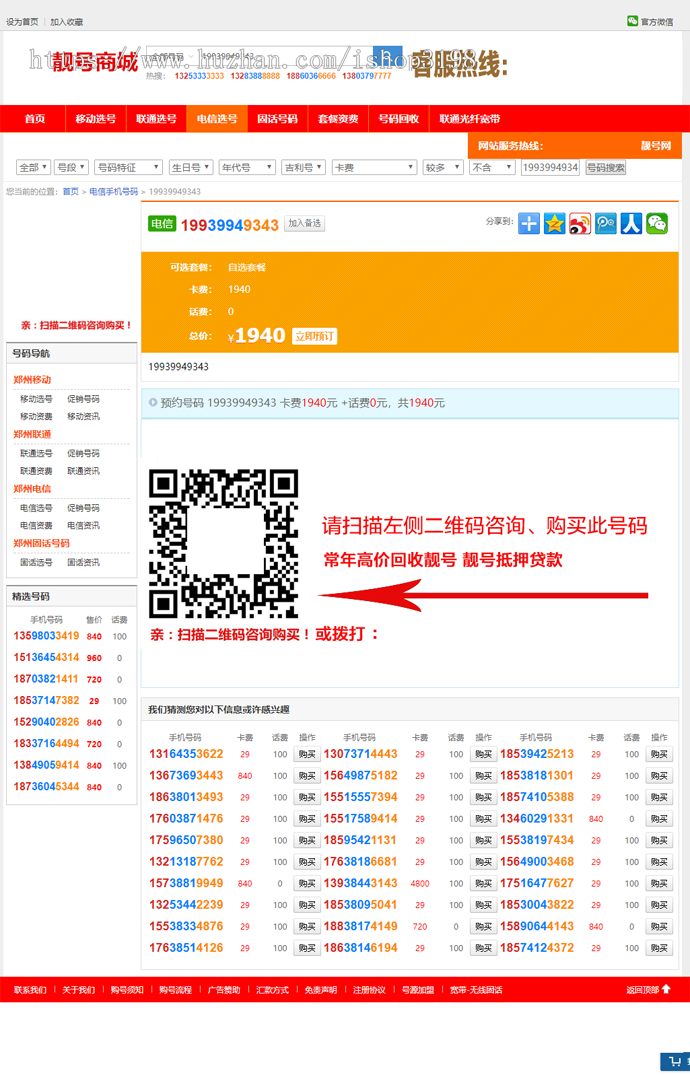Click 购买 for number 13938443143
This screenshot has width=690, height=1075.
pos(484,884)
